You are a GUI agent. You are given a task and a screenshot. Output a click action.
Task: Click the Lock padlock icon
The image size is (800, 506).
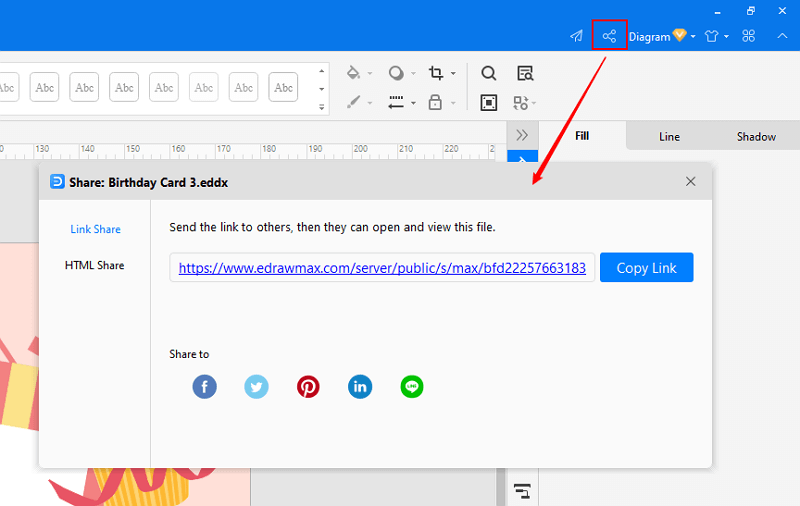[435, 102]
